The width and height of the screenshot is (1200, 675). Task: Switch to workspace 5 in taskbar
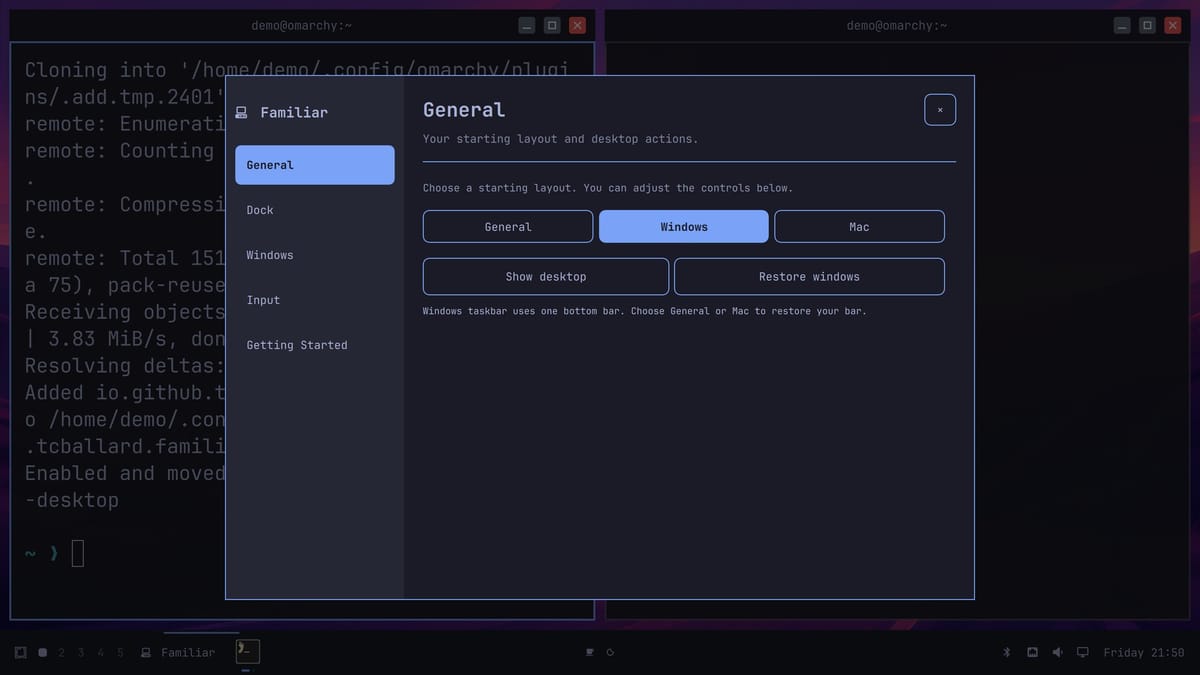[x=120, y=653]
